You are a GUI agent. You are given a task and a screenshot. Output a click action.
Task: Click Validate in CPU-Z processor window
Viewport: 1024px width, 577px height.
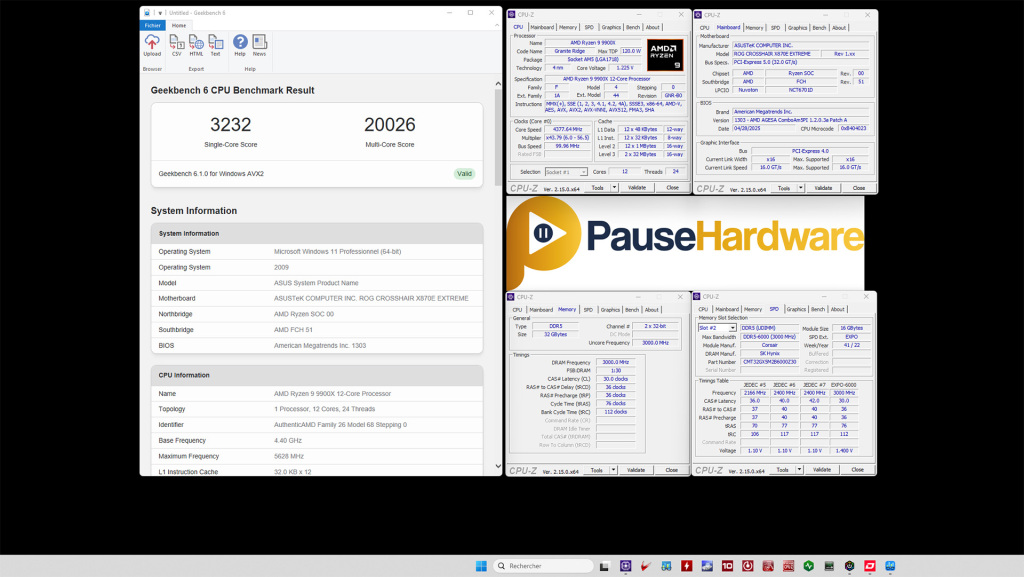(x=637, y=188)
